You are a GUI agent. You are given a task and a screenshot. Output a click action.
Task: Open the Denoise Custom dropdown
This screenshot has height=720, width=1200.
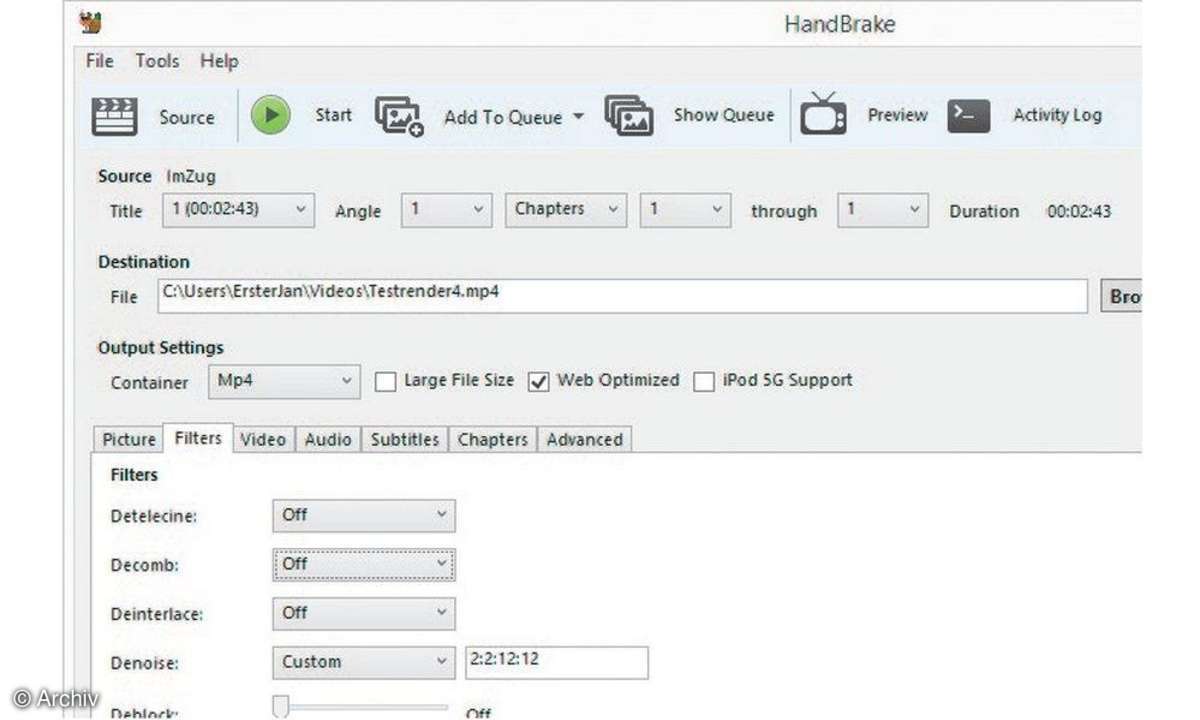(364, 662)
